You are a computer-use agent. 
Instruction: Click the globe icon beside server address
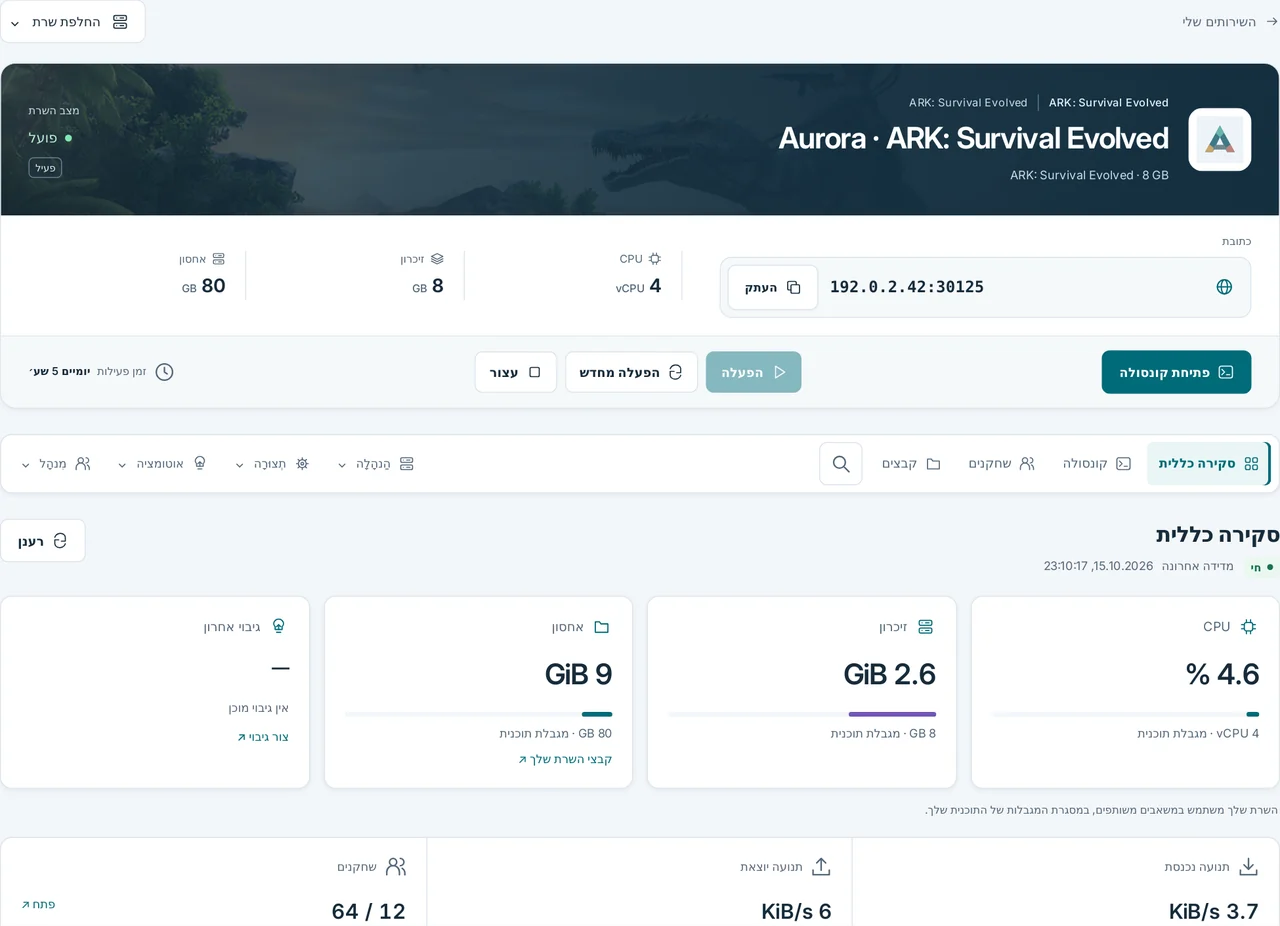1224,287
